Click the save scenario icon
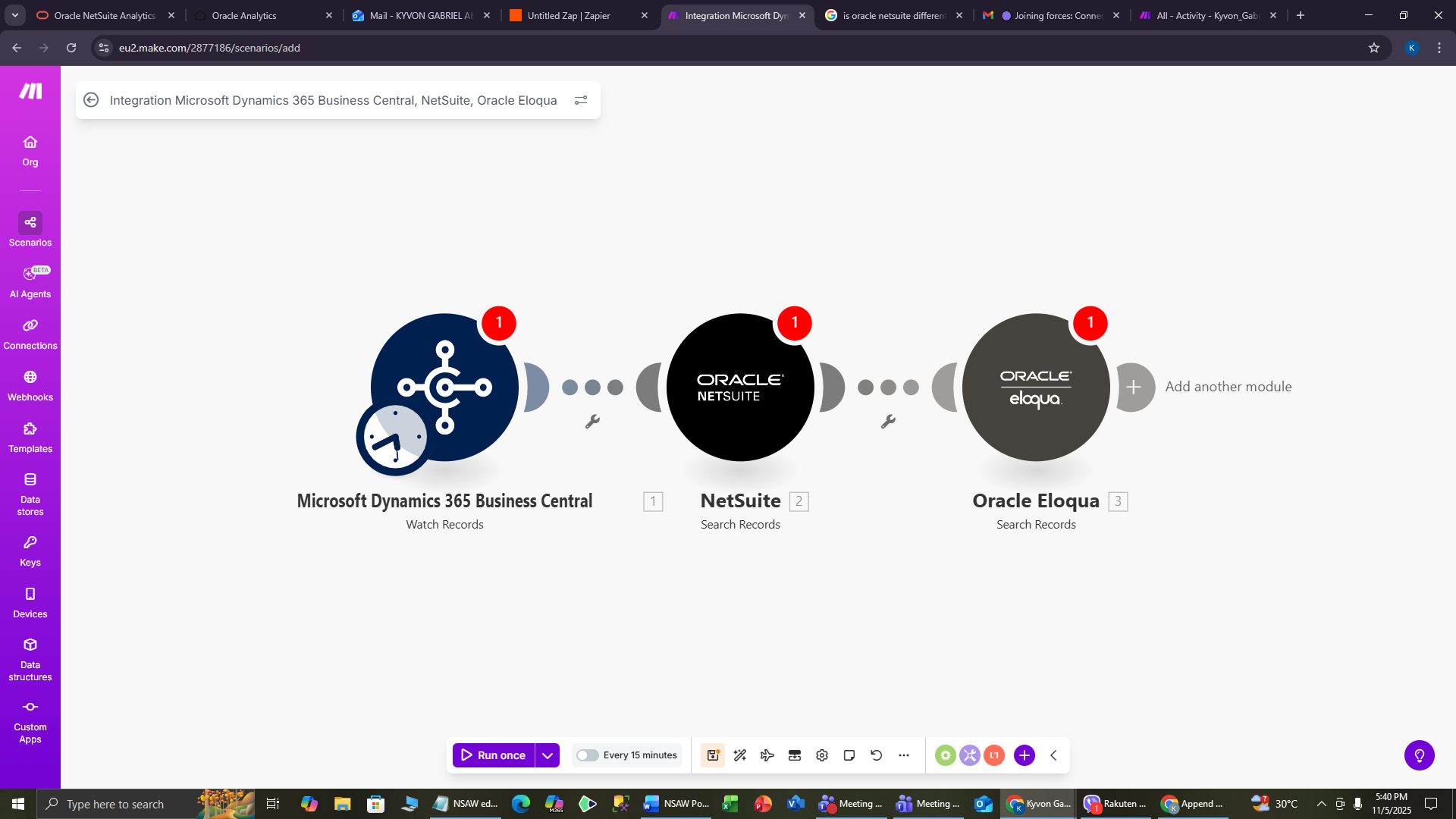1456x819 pixels. (712, 755)
